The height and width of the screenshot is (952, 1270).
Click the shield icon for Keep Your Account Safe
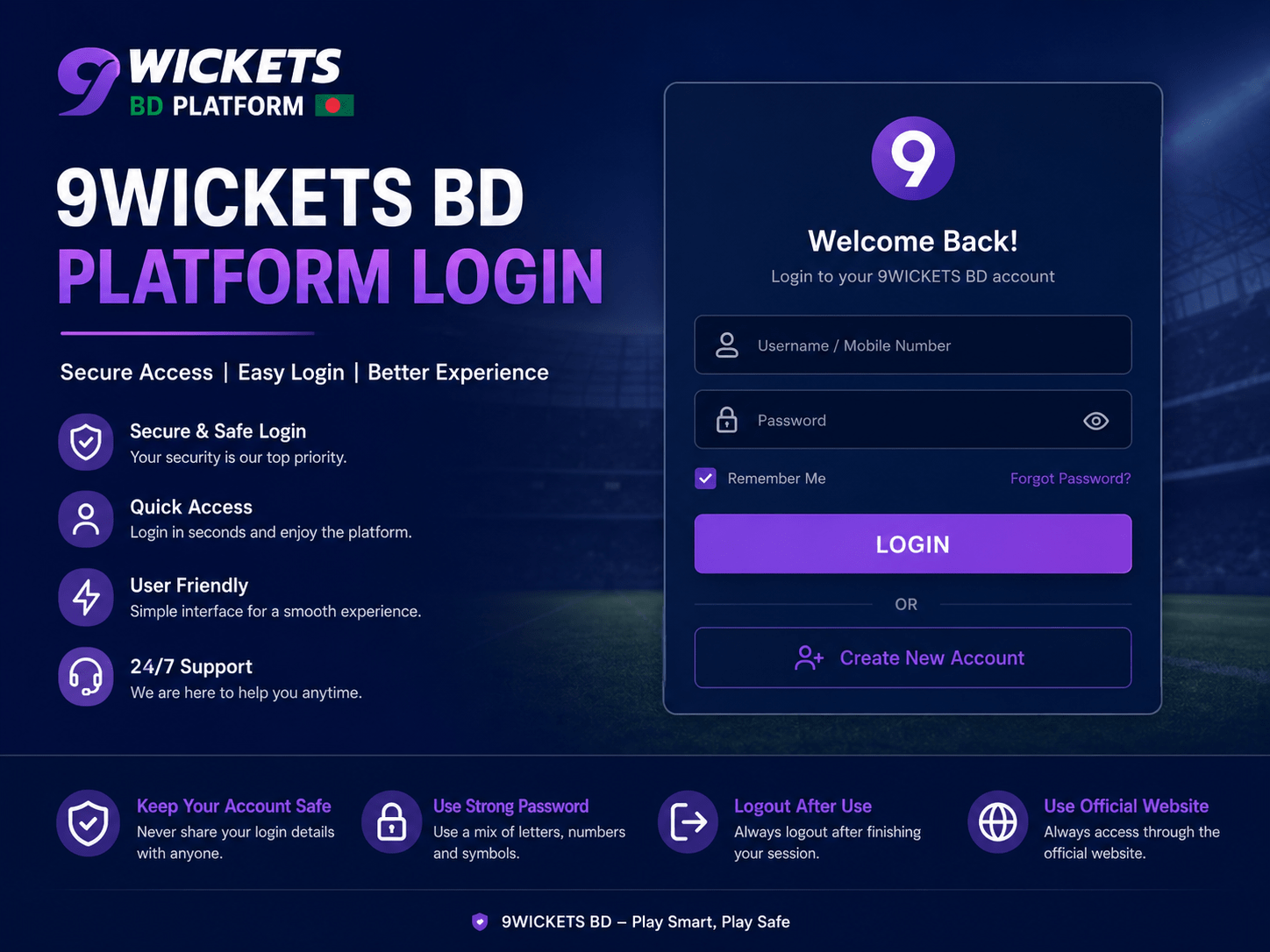pos(89,823)
